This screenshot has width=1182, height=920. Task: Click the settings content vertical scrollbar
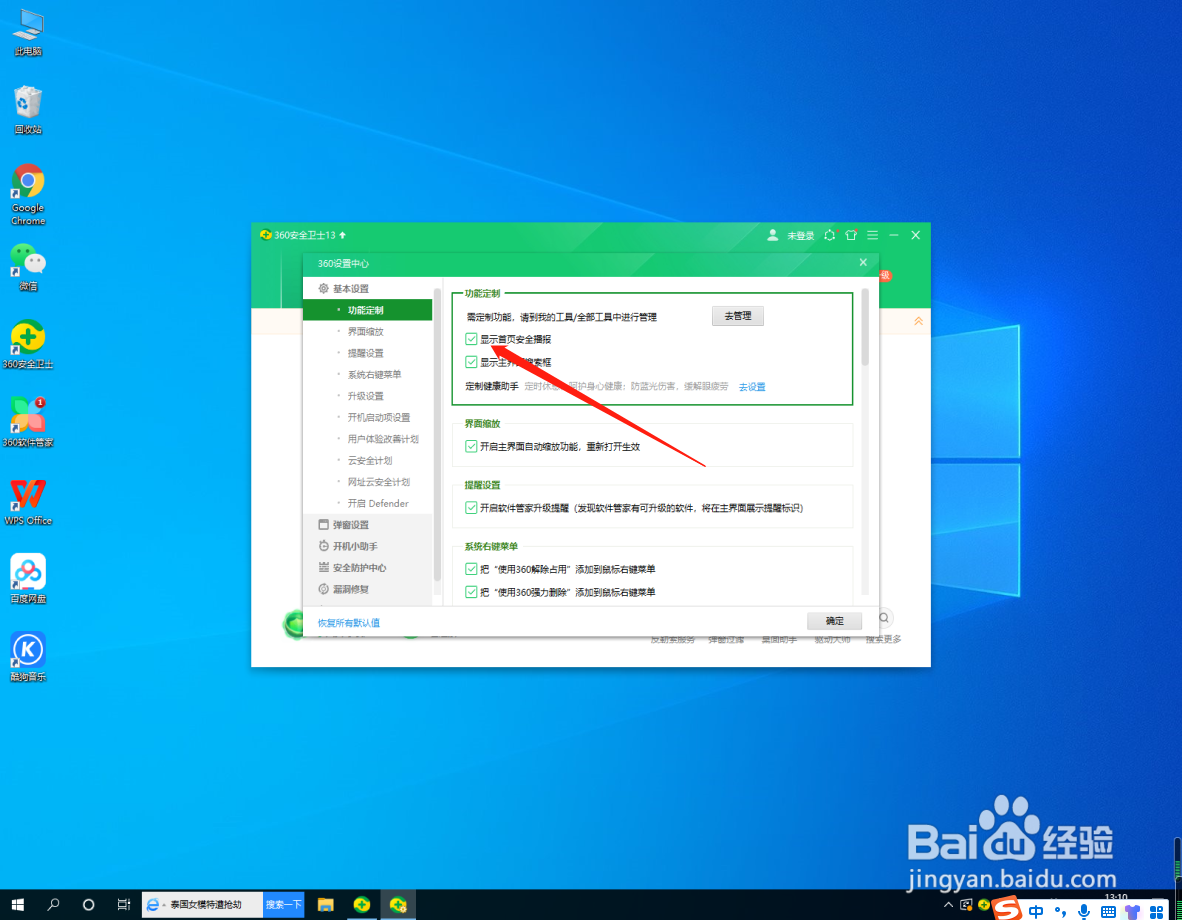click(x=865, y=328)
